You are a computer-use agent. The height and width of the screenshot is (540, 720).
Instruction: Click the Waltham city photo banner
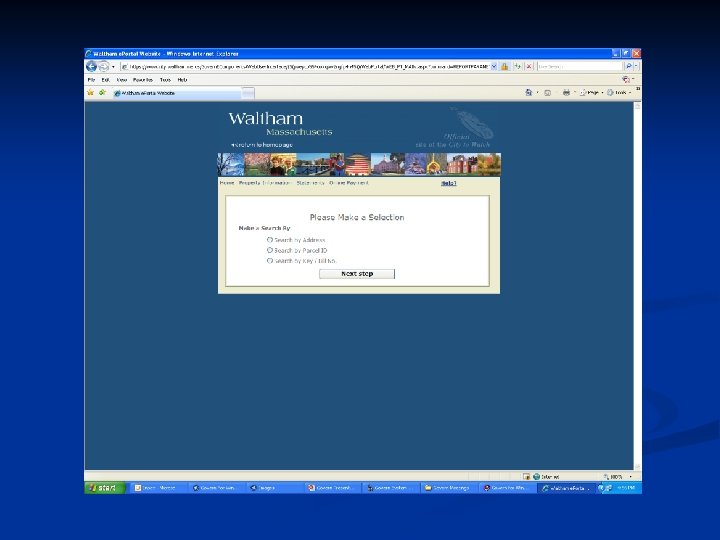pyautogui.click(x=359, y=164)
